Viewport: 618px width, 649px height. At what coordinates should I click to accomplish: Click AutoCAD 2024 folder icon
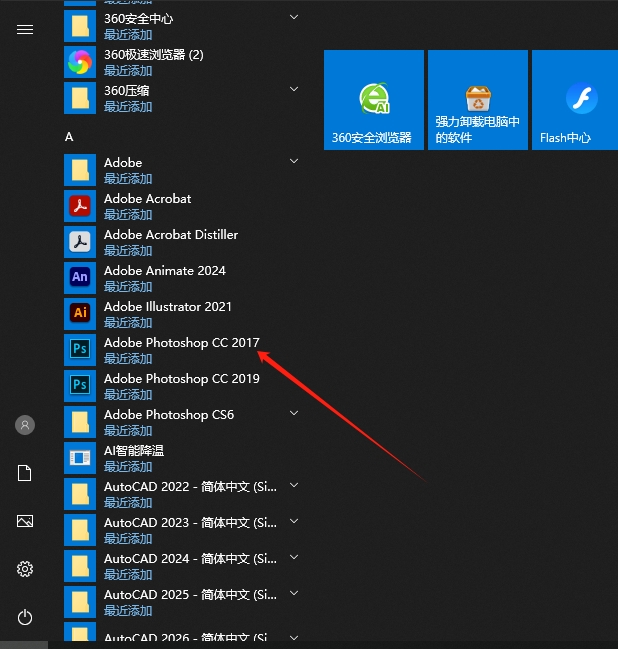80,566
